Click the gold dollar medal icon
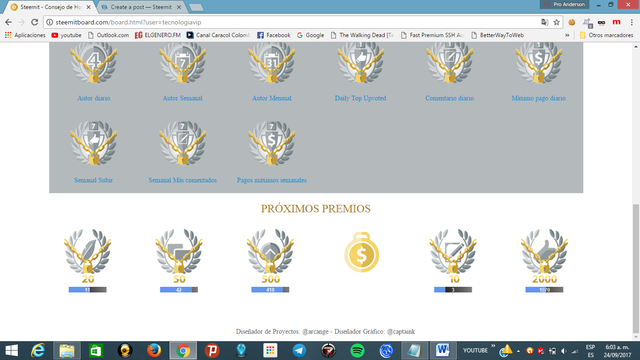The width and height of the screenshot is (640, 360). coord(362,252)
